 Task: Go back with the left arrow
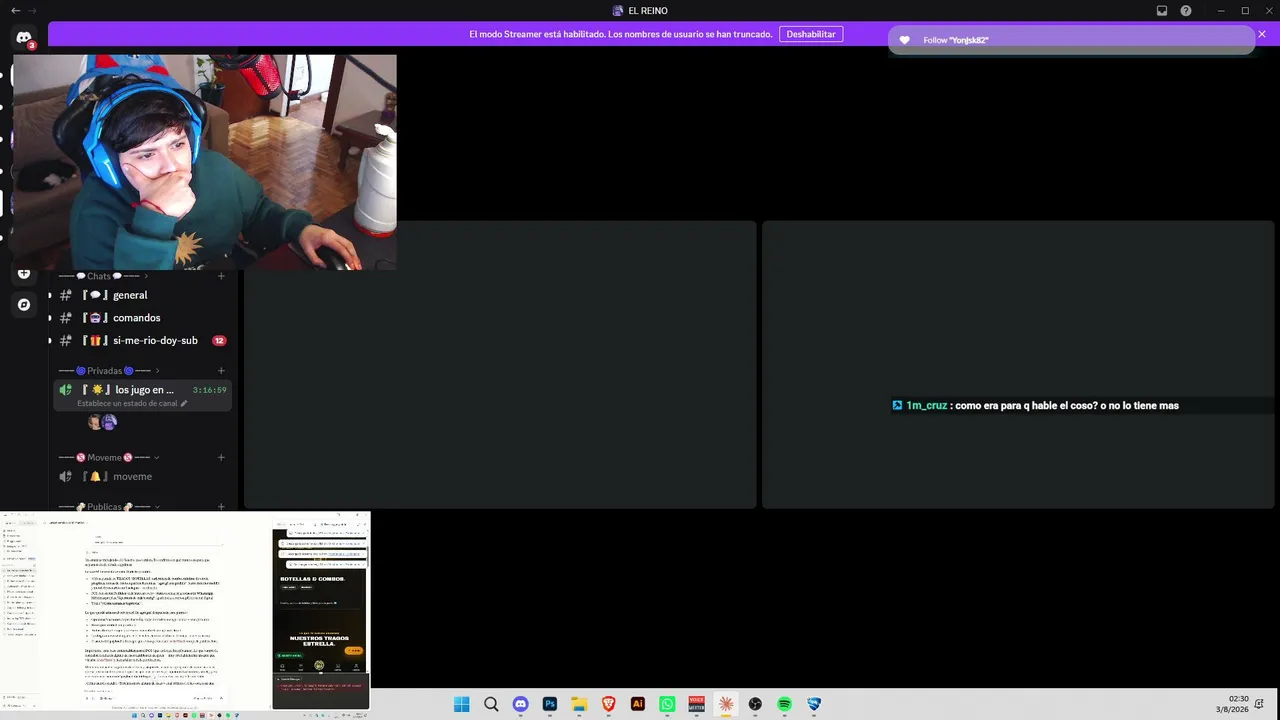click(x=15, y=10)
